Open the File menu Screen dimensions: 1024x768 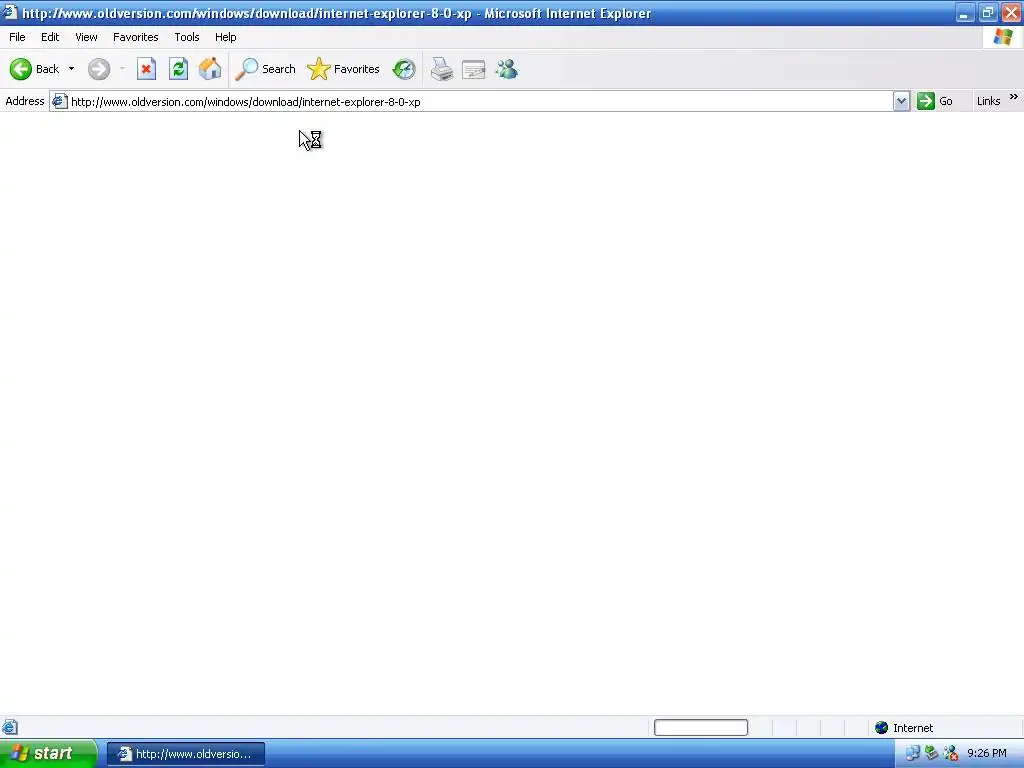(17, 37)
